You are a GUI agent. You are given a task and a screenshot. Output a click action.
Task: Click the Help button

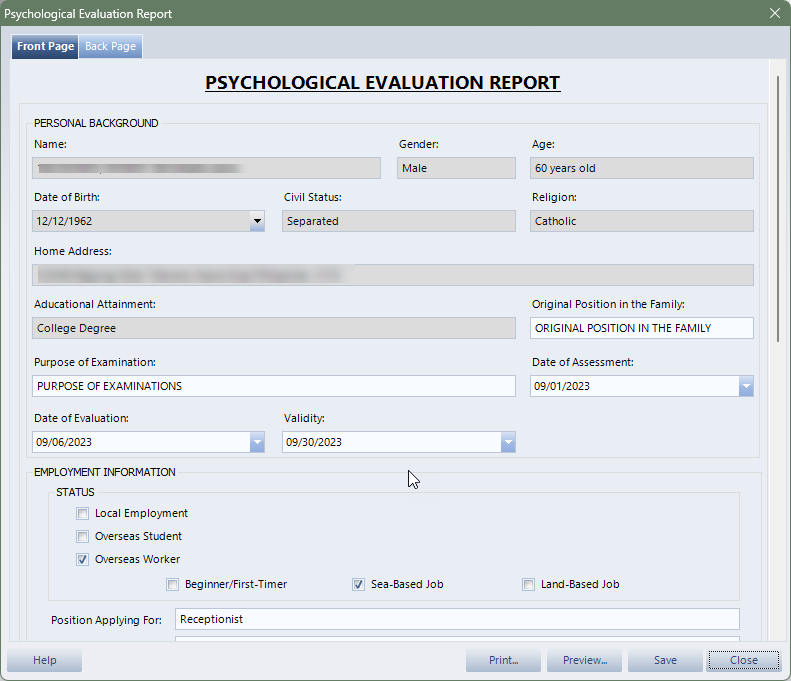point(44,660)
